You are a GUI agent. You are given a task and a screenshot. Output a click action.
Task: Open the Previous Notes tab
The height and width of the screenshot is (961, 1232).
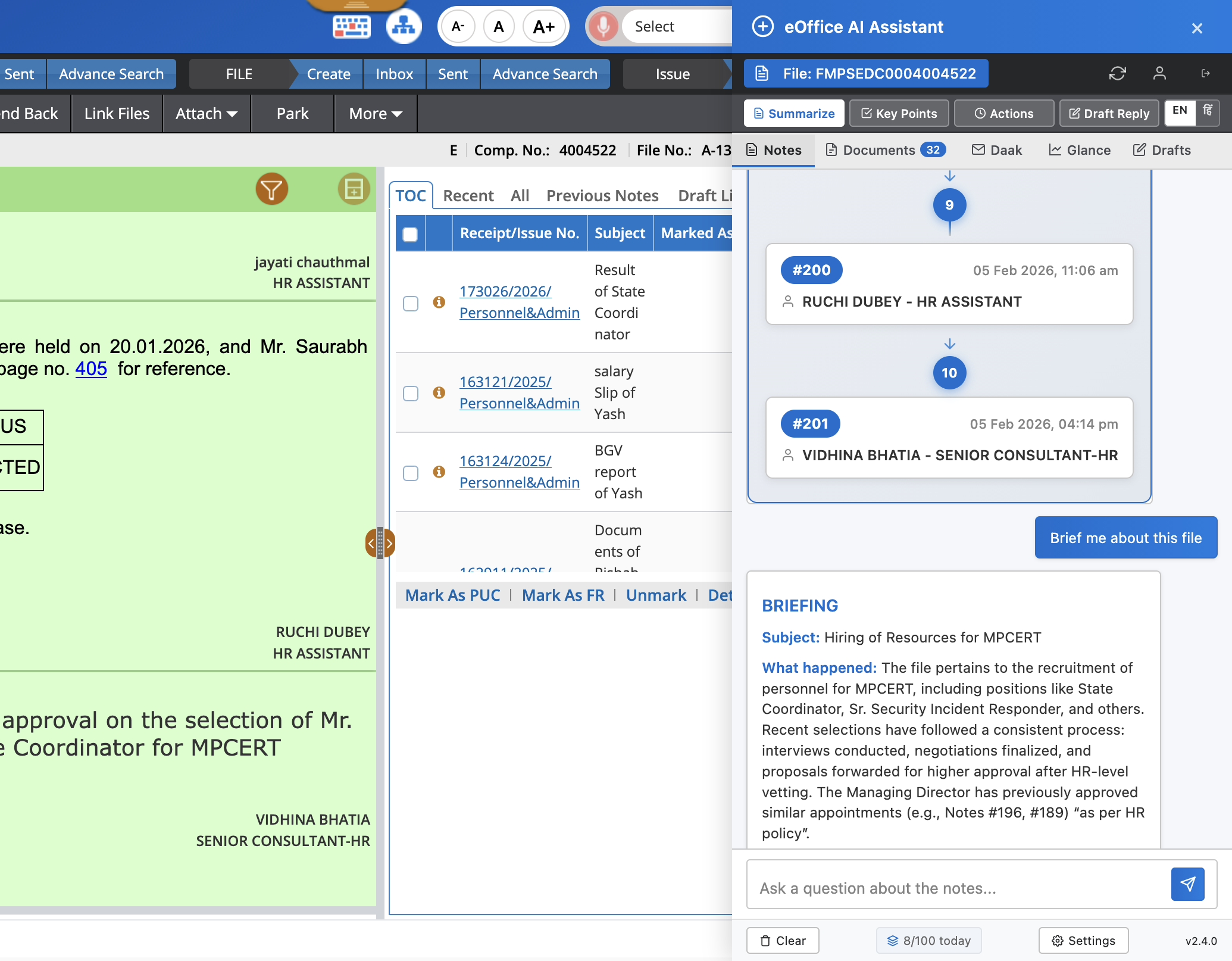[x=602, y=195]
